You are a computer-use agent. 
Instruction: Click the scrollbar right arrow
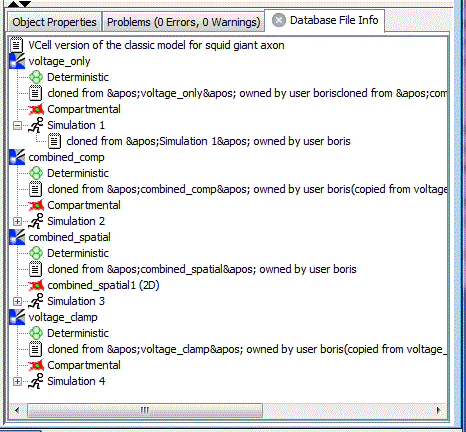438,410
